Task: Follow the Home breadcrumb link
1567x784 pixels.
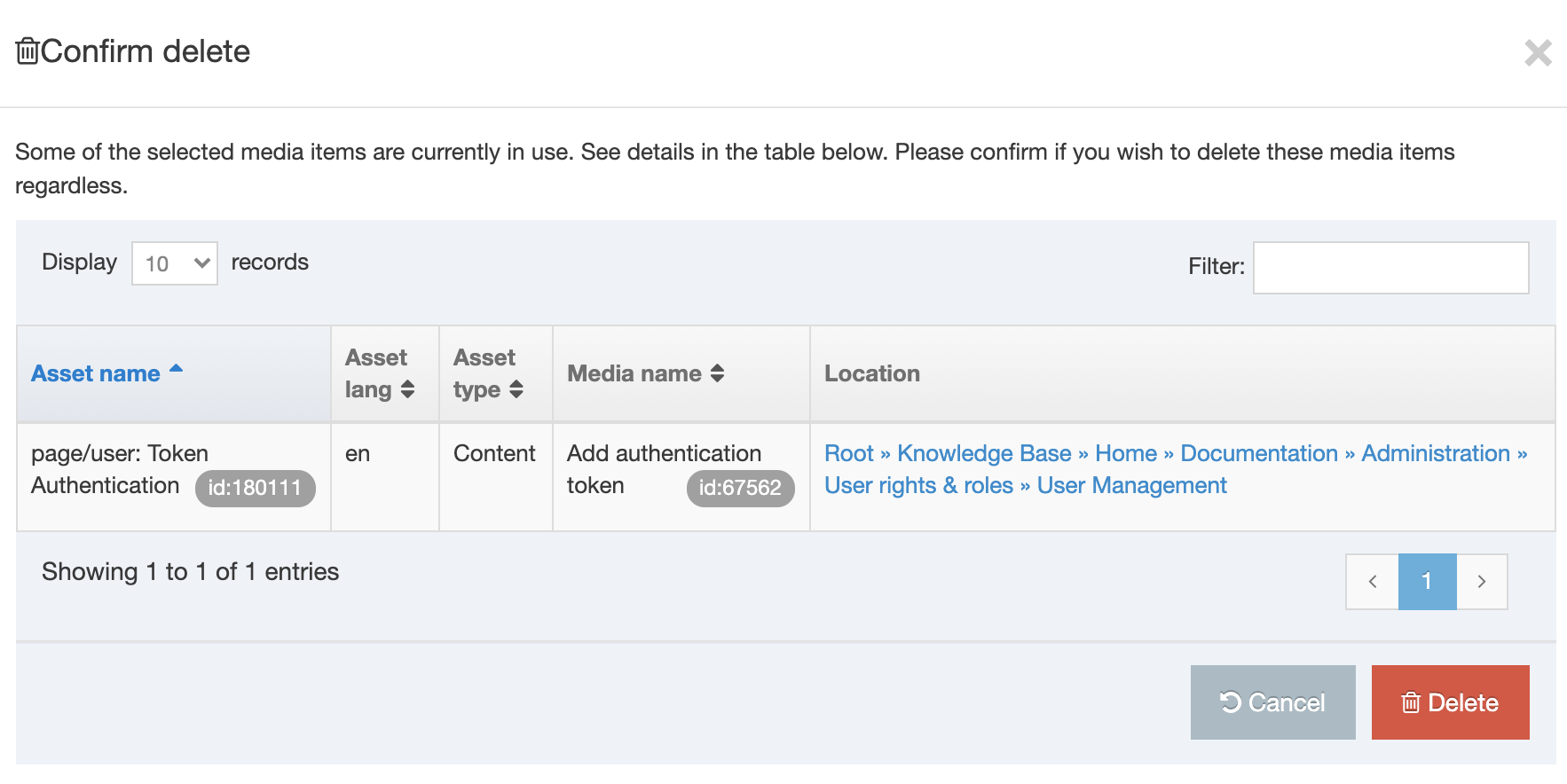Action: click(1125, 453)
